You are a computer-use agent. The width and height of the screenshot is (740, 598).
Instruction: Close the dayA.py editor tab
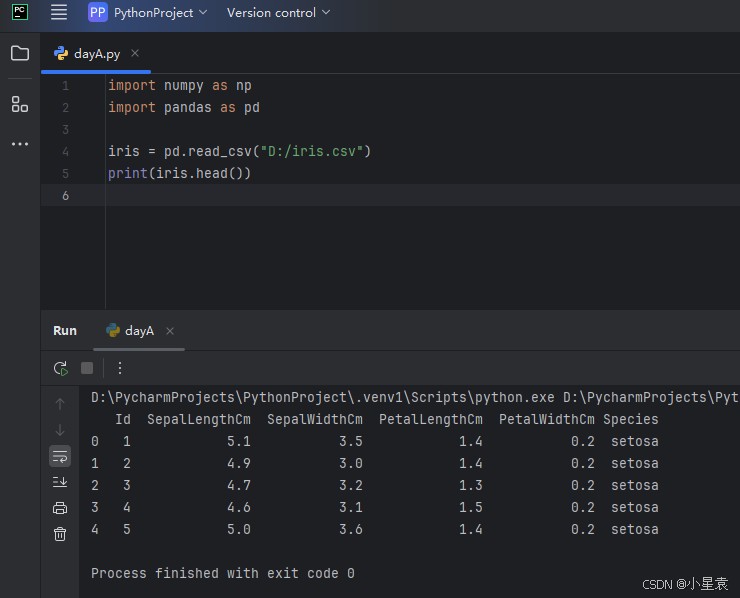(x=135, y=53)
